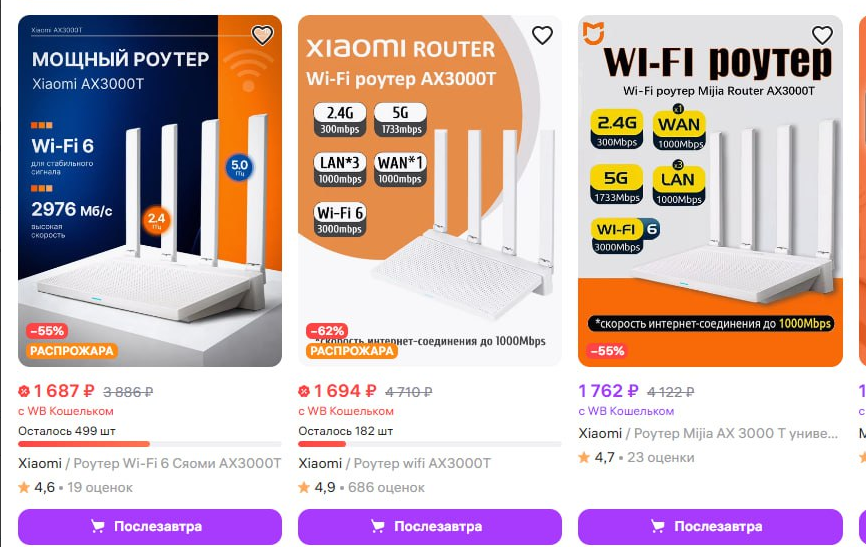Image resolution: width=866 pixels, height=547 pixels.
Task: Open product image of Мощный роутер Xiaomi AX3000T
Action: coord(150,191)
